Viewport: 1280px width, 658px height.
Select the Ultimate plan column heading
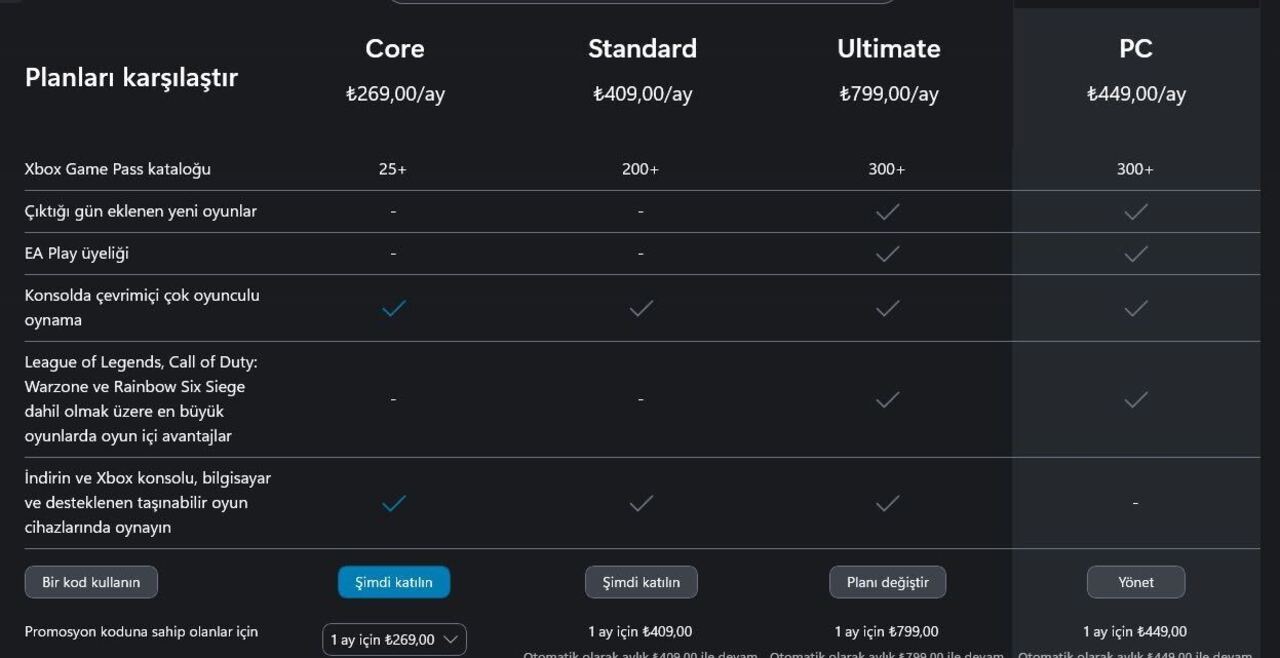[888, 48]
